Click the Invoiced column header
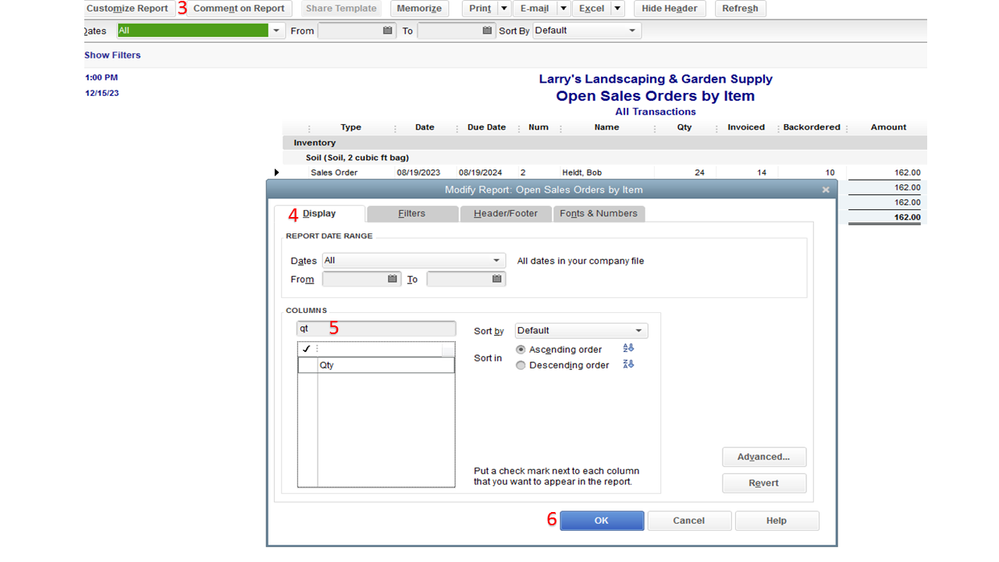This screenshot has width=999, height=562. tap(746, 127)
